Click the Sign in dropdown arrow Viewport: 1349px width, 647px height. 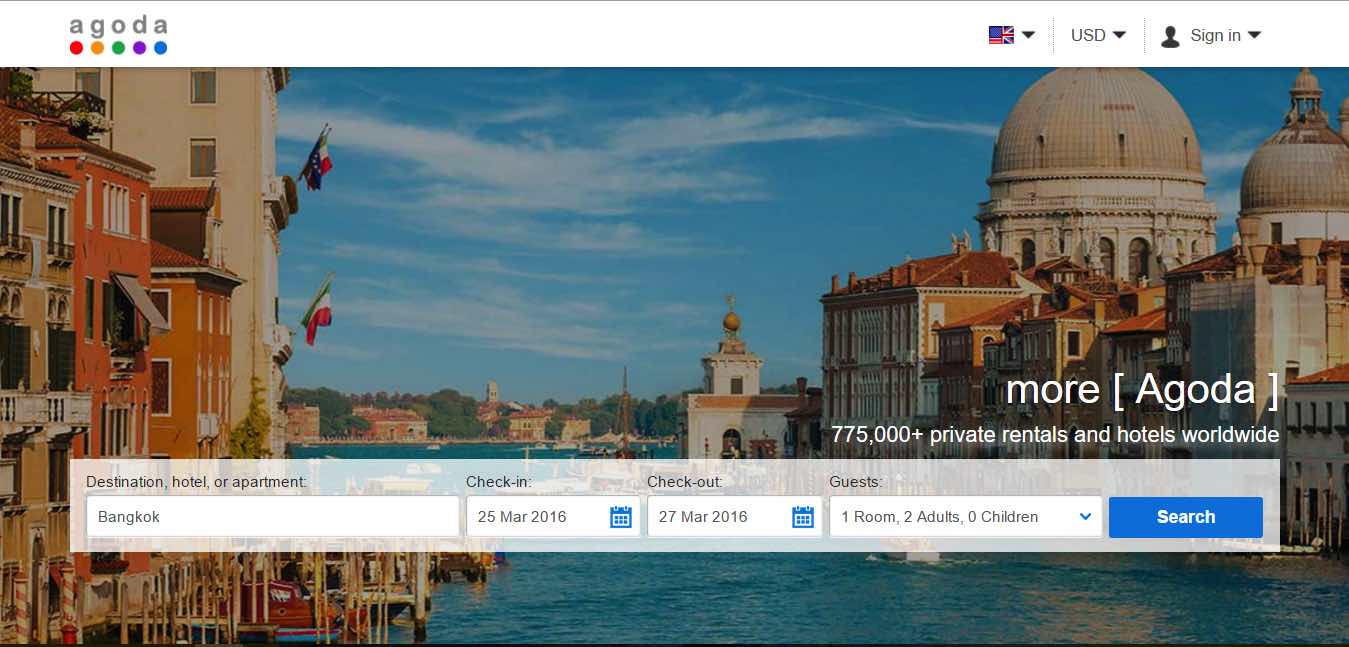tap(1254, 35)
